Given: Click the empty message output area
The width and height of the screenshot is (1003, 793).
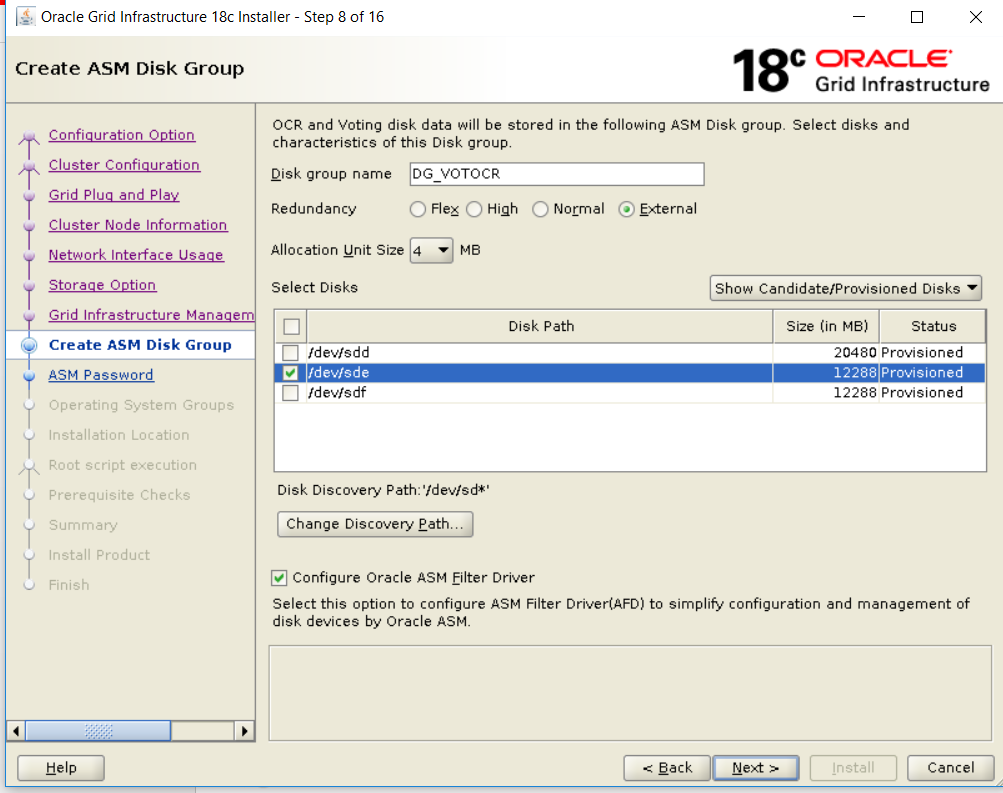Looking at the screenshot, I should tap(630, 693).
